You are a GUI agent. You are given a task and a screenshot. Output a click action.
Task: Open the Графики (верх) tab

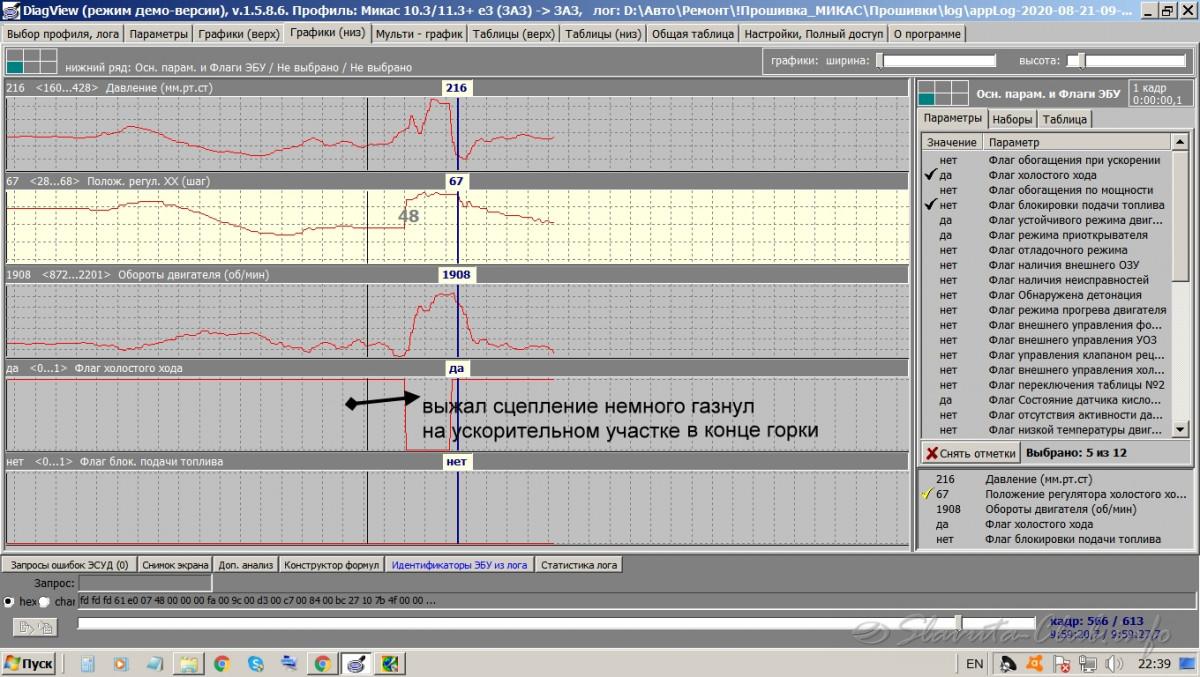point(239,33)
